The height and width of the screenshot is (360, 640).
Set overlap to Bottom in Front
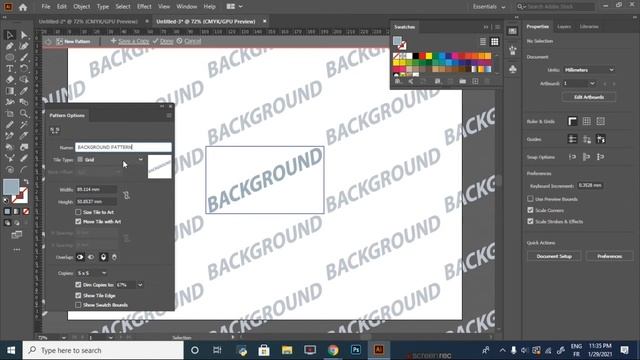pos(114,257)
